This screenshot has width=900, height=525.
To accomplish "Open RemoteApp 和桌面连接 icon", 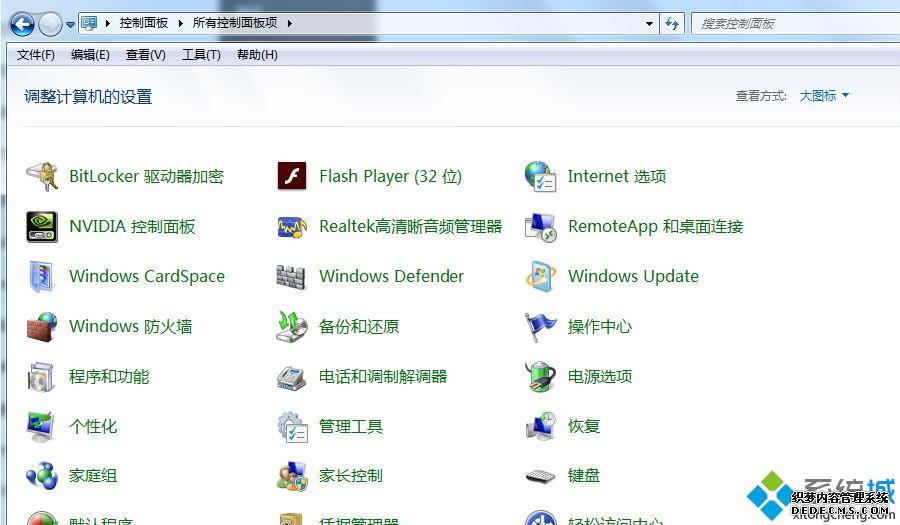I will [540, 227].
